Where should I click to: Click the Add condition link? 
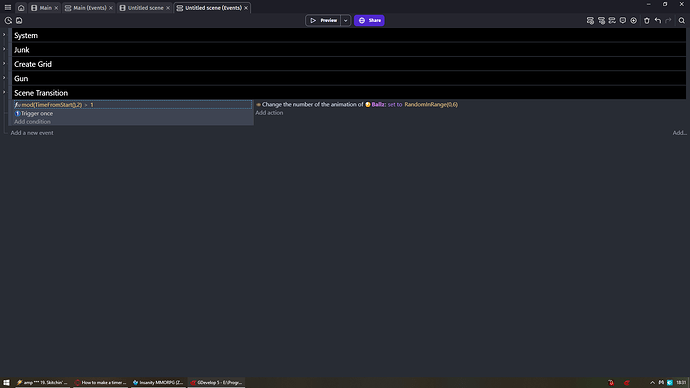tap(32, 121)
